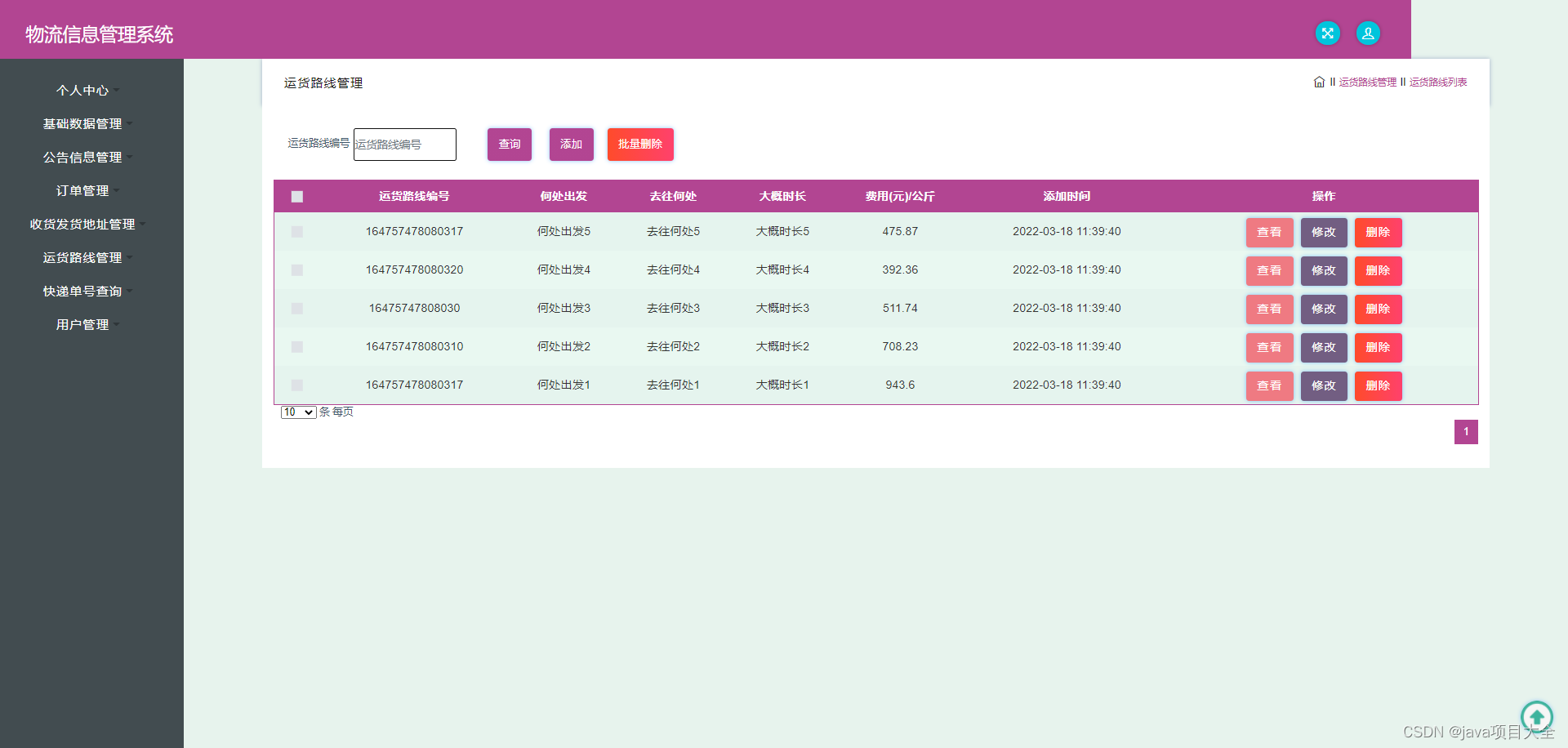Check the row for 何处出发4
Screen dimensions: 1568x748
[297, 270]
